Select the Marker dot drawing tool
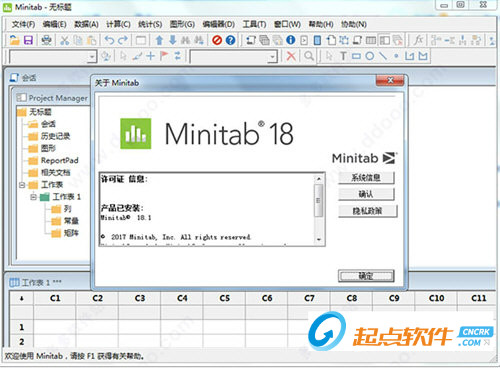 tap(396, 56)
